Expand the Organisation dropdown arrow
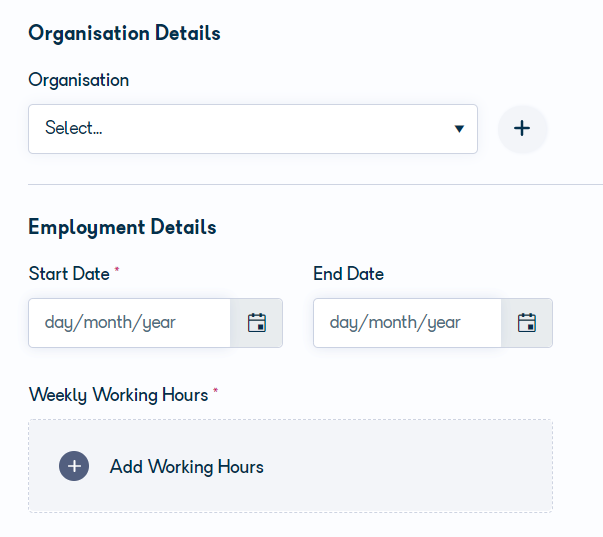This screenshot has height=537, width=603. [x=459, y=129]
